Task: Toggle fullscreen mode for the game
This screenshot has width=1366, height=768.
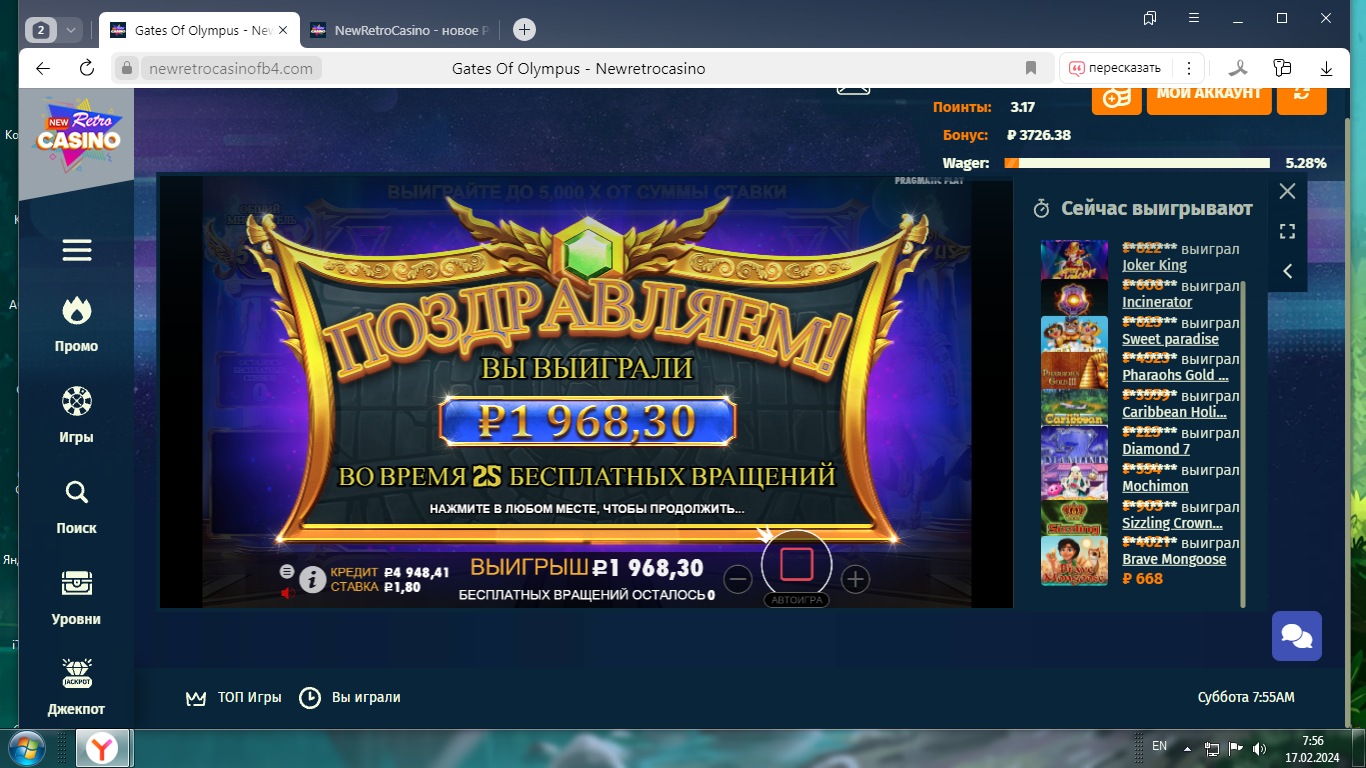Action: 1287,231
